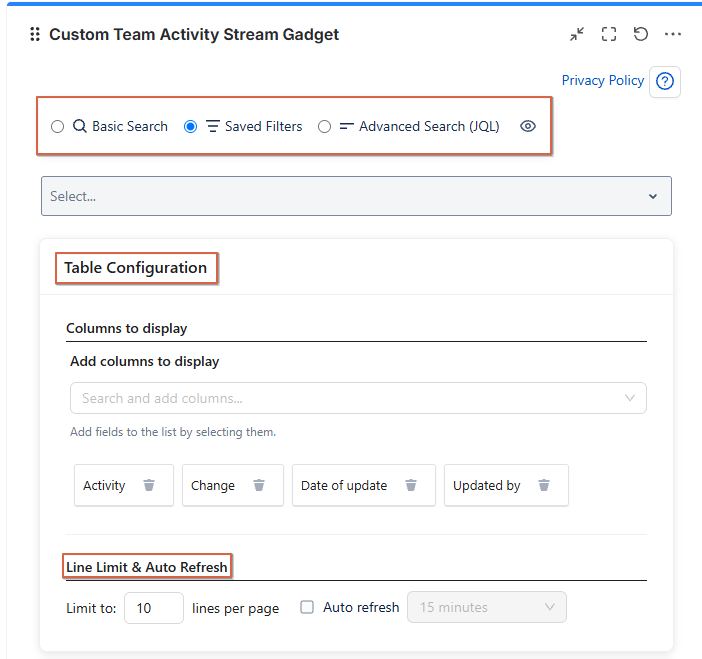Click the Table Configuration heading
Viewport: 702px width, 659px height.
point(136,268)
